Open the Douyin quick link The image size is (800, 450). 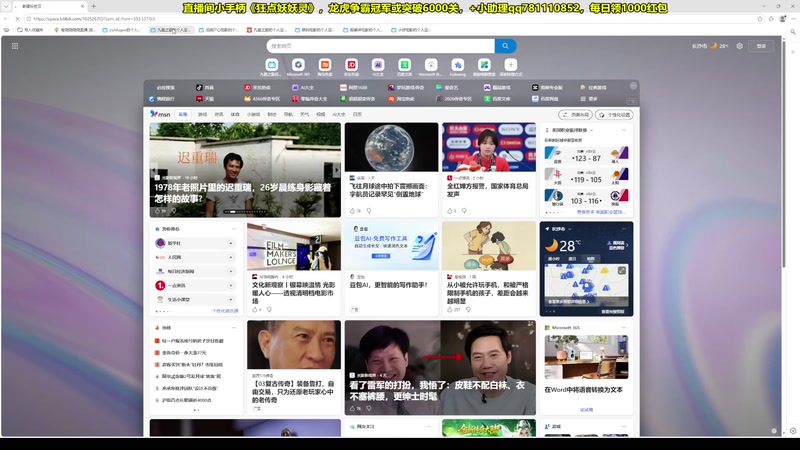(x=206, y=87)
